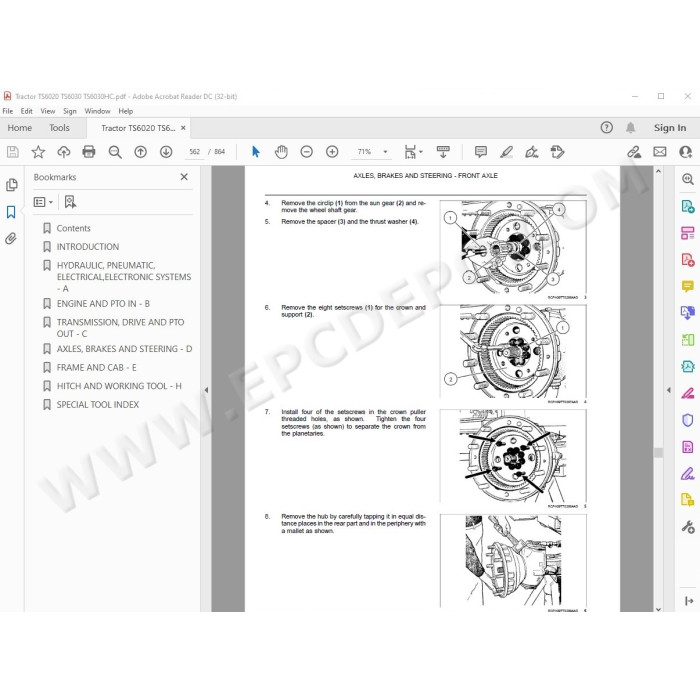
Task: Open HYDRAULIC, PNEUMATIC, ELECTRICAL systems - A bookmark
Action: point(124,277)
